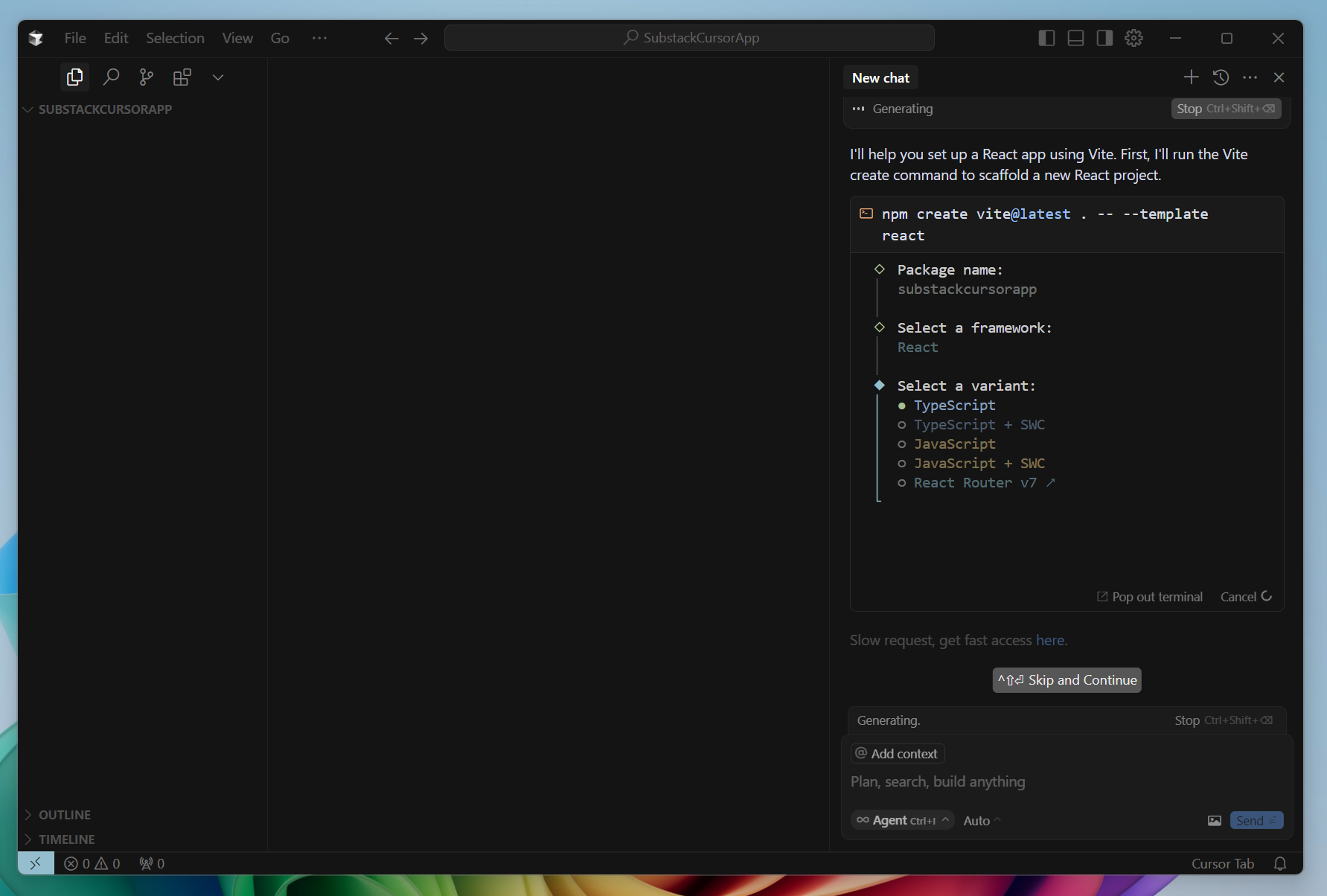Screen dimensions: 1327x896
Task: Click the Send button
Action: coord(1256,820)
